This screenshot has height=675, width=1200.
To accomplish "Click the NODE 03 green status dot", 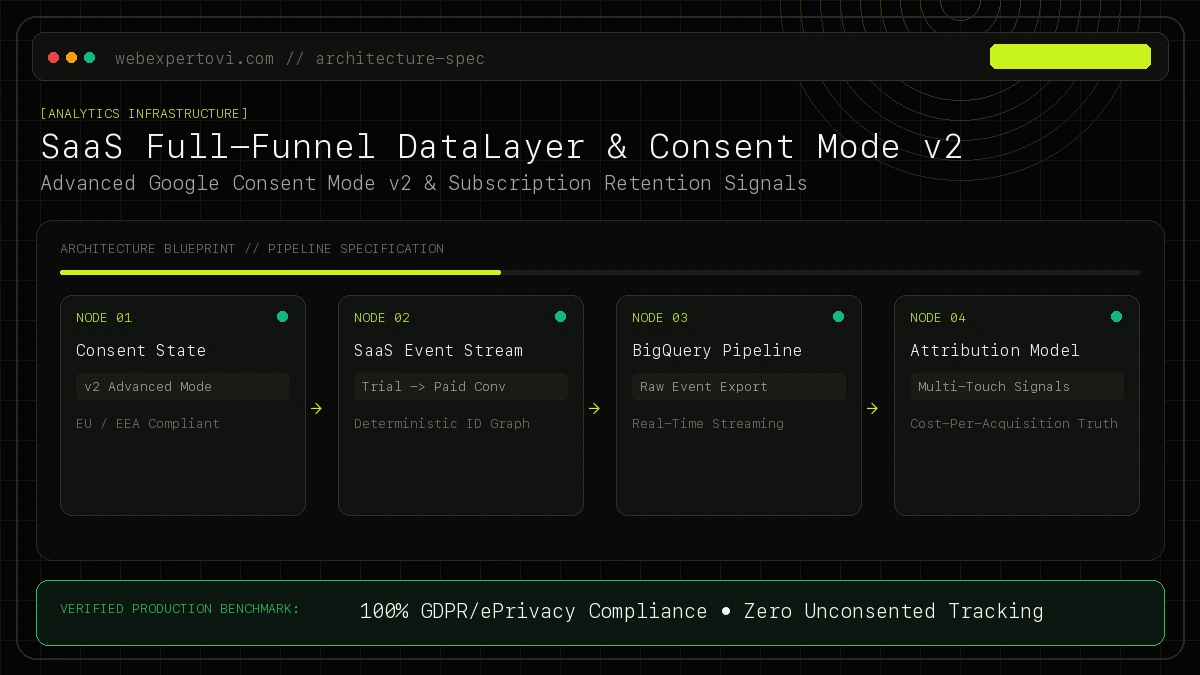I will pos(838,317).
